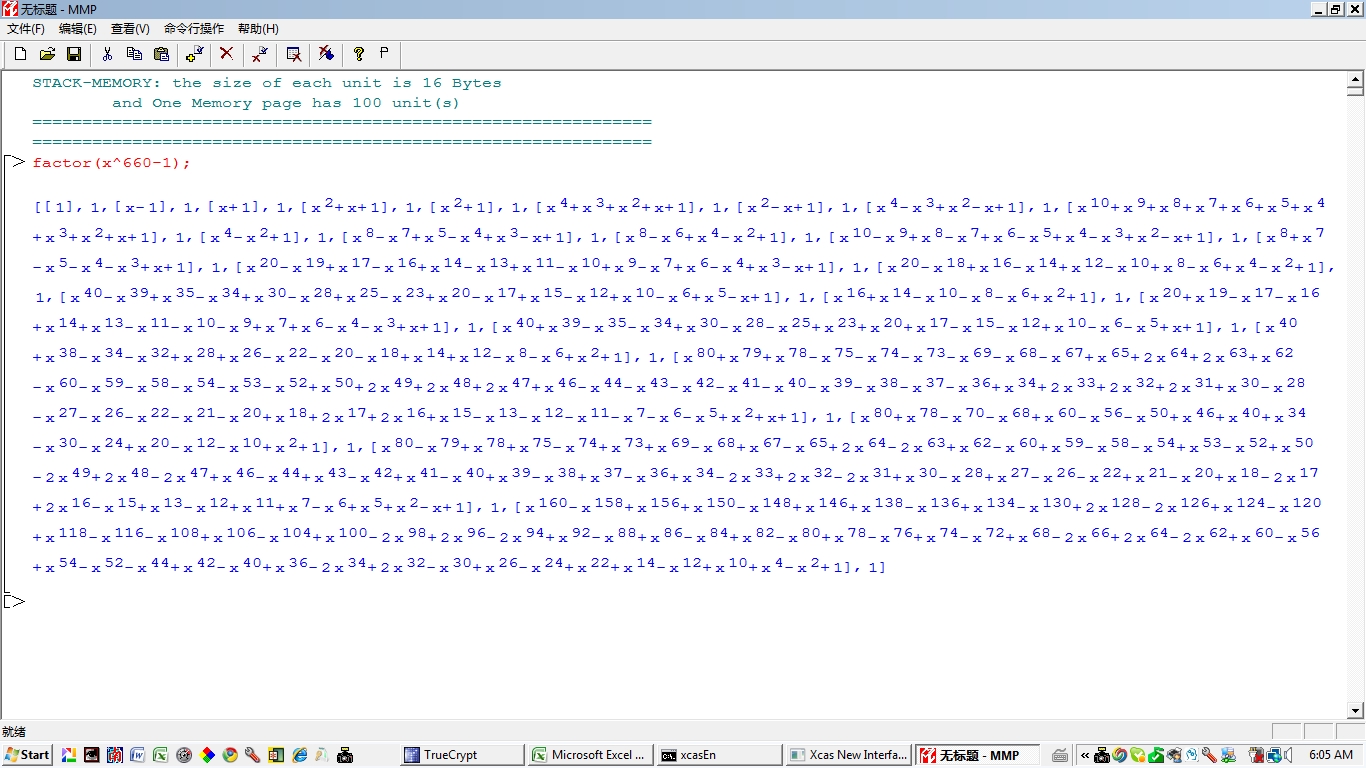The width and height of the screenshot is (1366, 768).
Task: Click the Paste clipboard icon
Action: point(161,54)
